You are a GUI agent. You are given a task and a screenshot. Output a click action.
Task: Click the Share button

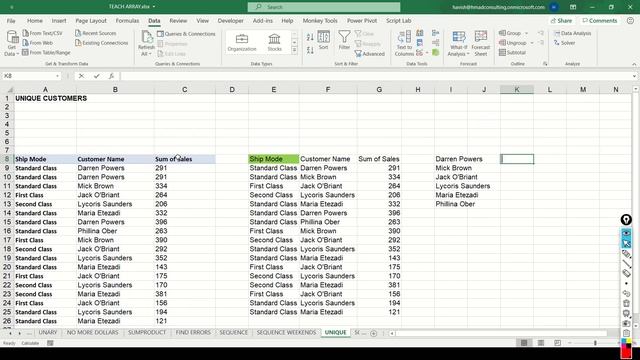[x=561, y=20]
